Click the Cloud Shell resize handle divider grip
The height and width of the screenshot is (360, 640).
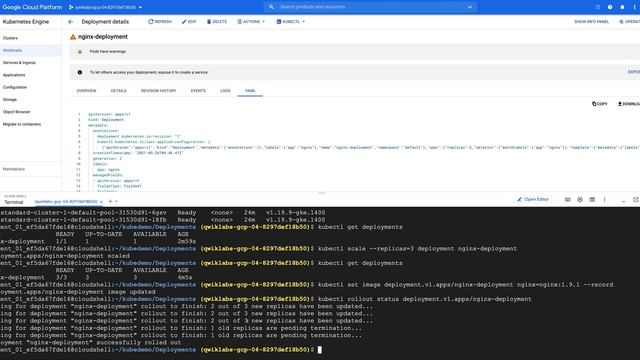click(322, 193)
